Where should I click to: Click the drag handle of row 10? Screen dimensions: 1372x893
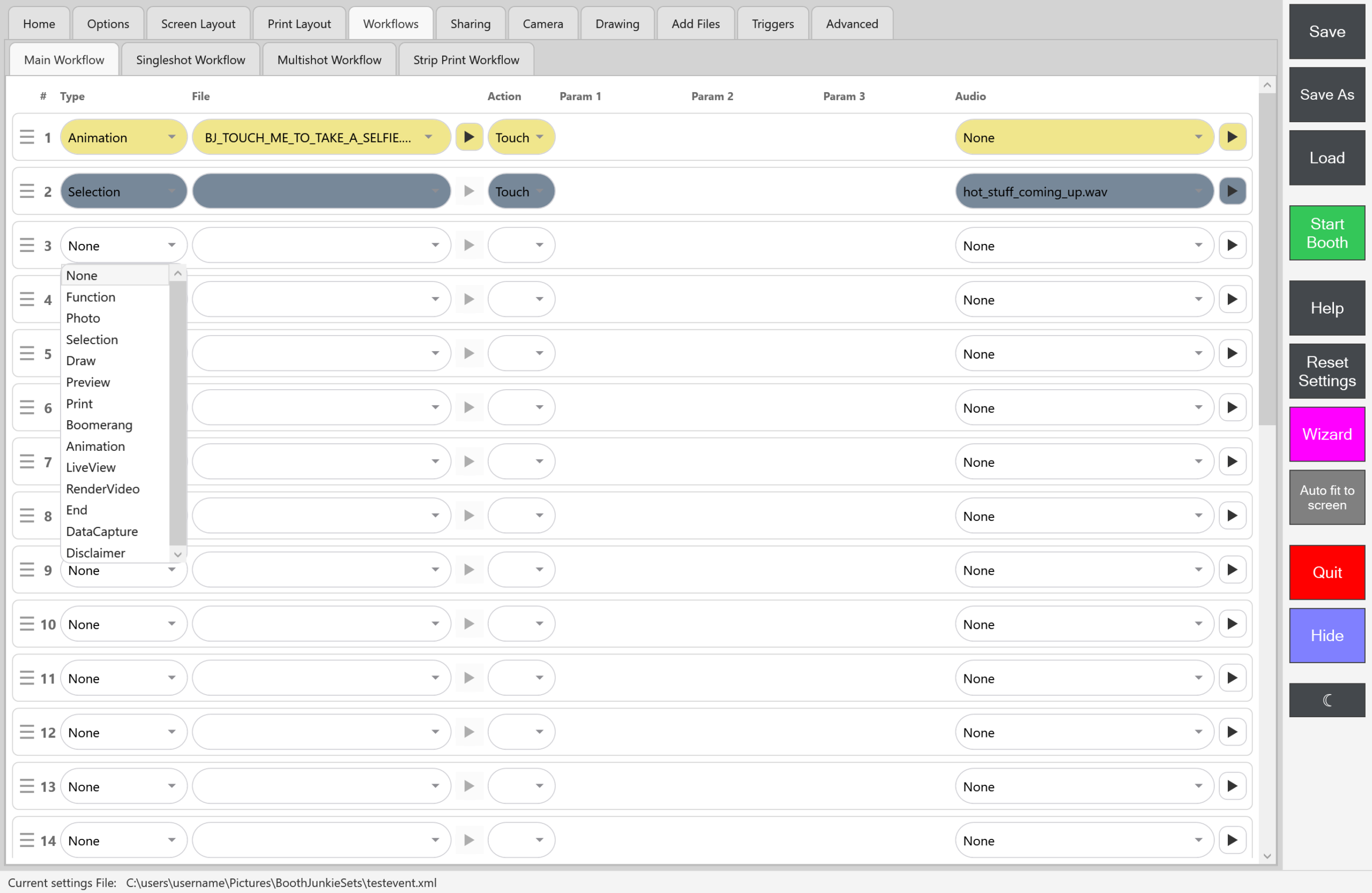coord(27,624)
